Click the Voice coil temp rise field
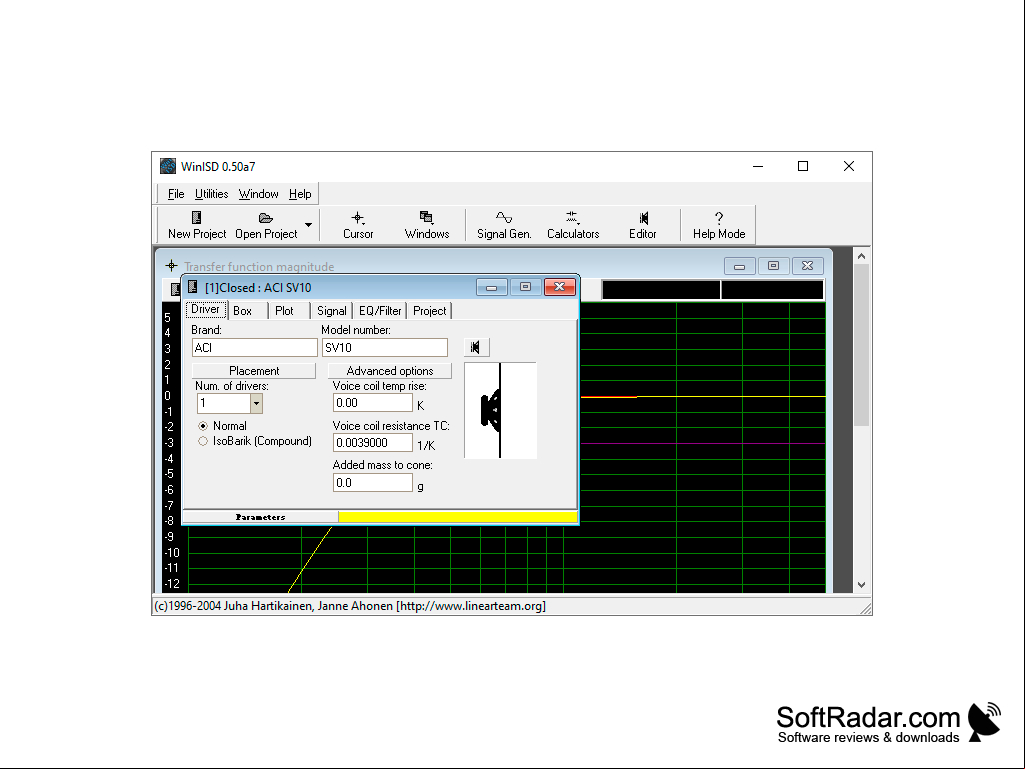1025x769 pixels. pos(373,403)
